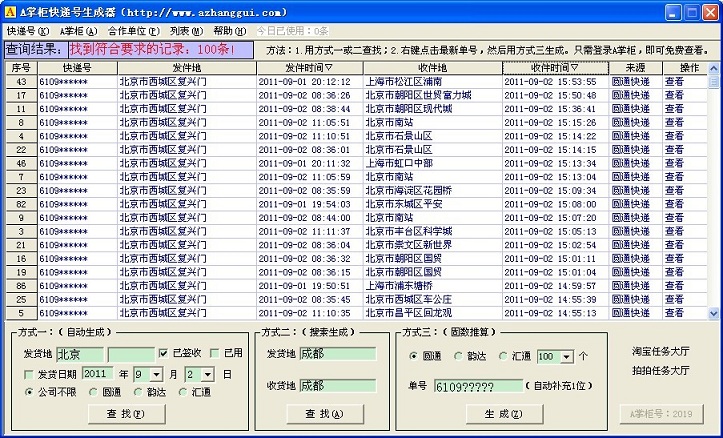Open the month dropdown showing 9
Image resolution: width=723 pixels, height=438 pixels.
pyautogui.click(x=157, y=374)
